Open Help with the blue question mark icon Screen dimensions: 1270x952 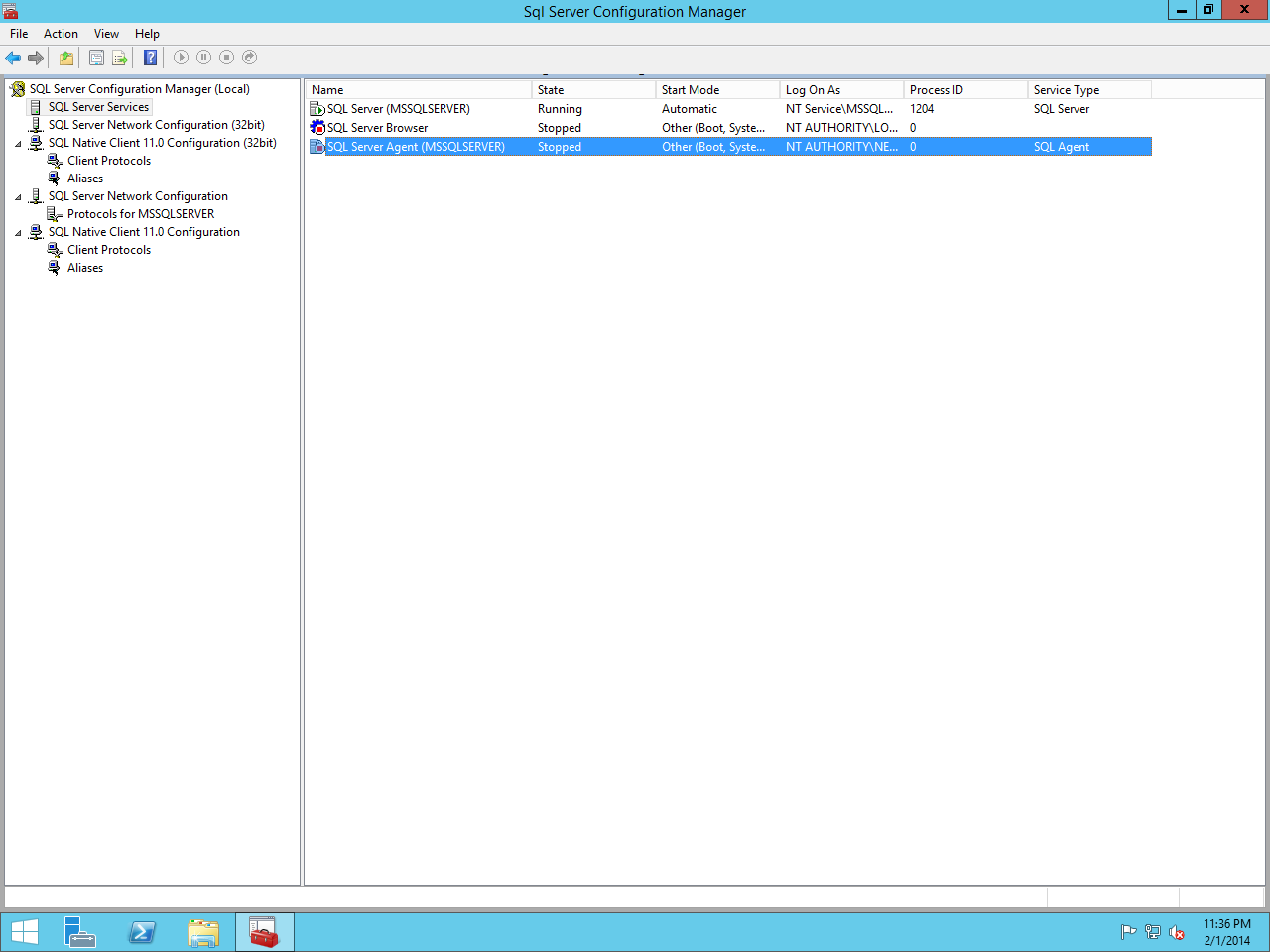click(x=150, y=58)
